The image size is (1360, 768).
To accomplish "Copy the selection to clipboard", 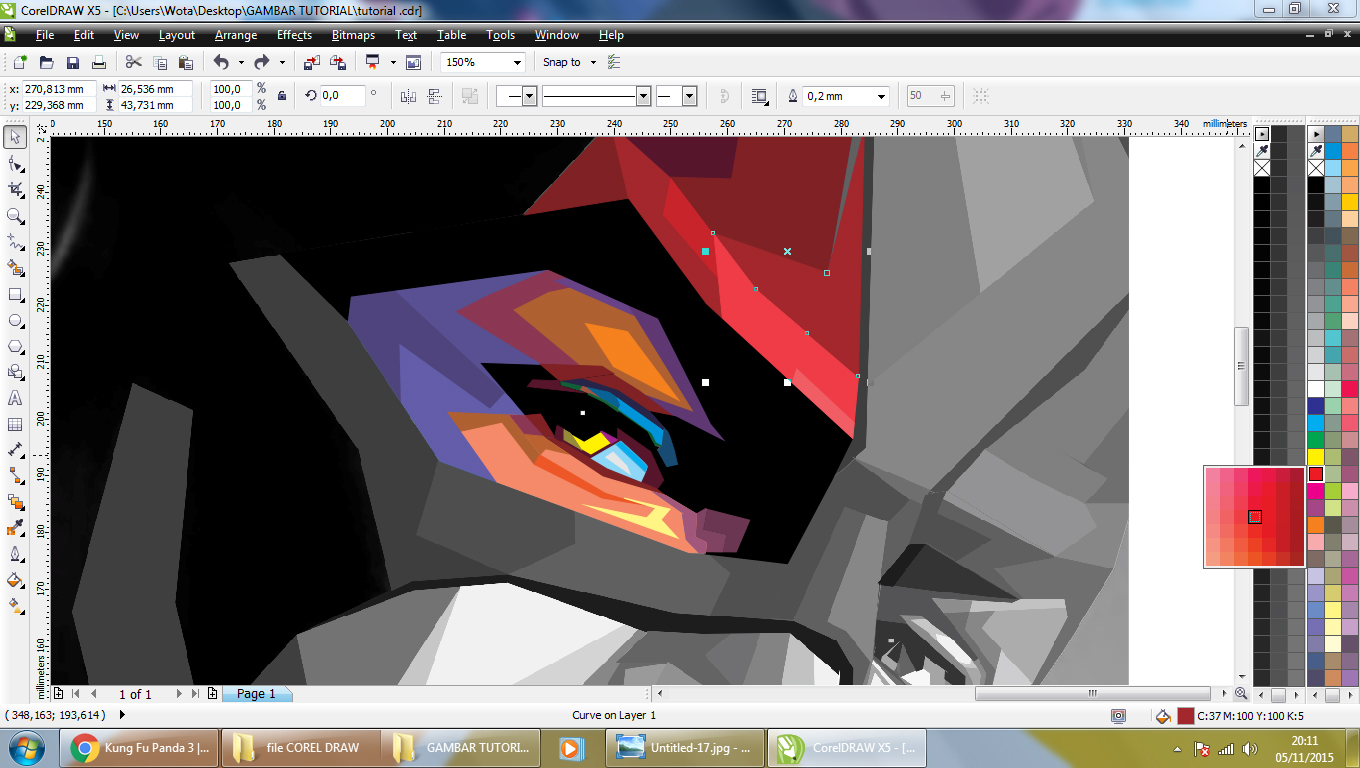I will coord(160,62).
